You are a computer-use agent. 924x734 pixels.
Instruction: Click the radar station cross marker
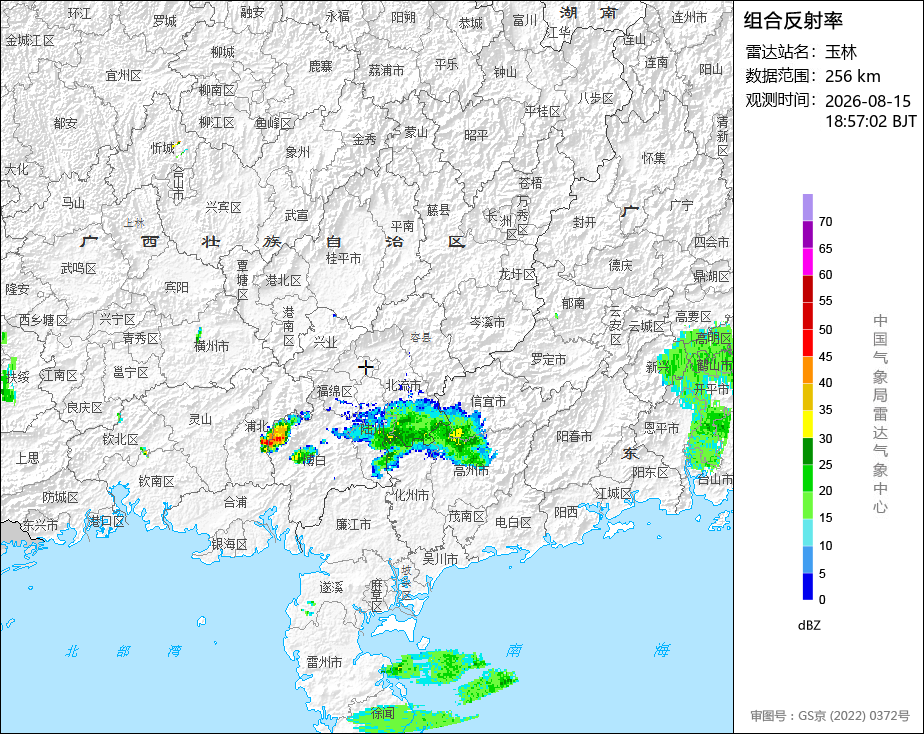point(365,368)
